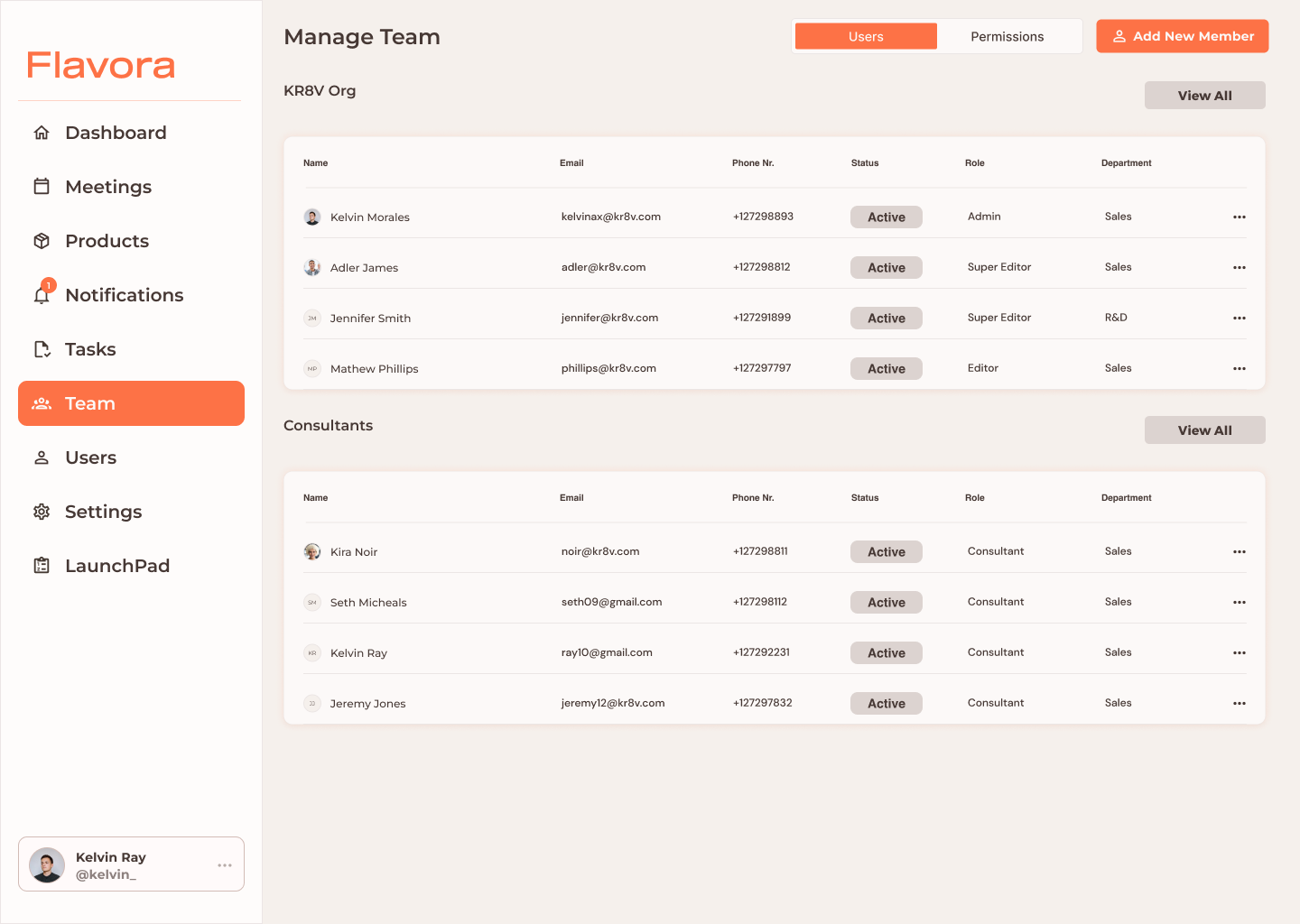The height and width of the screenshot is (924, 1300).
Task: Open the more options for Kira Noir
Action: click(1239, 551)
